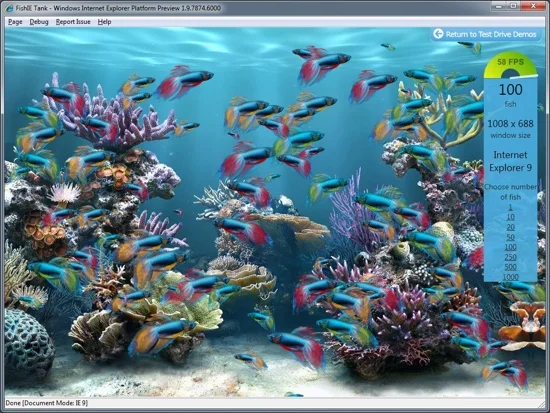Set number of fish to 1

(x=510, y=207)
